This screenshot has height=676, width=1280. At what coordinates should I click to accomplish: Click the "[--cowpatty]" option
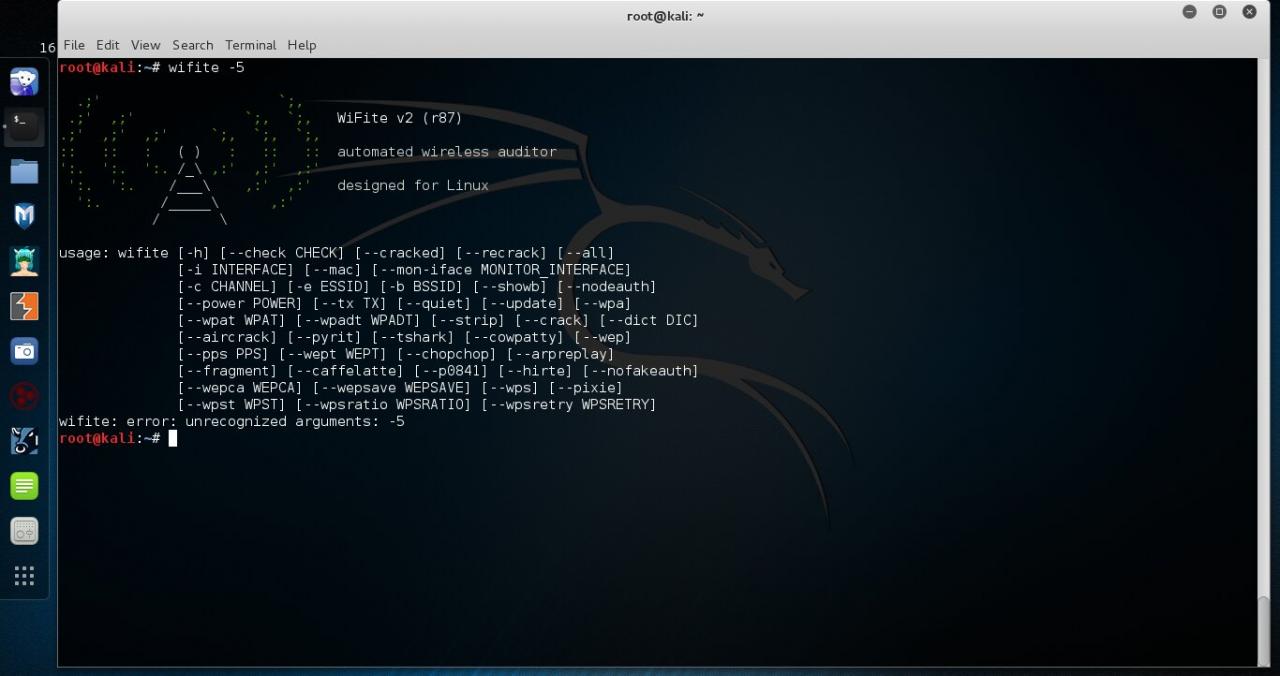[515, 338]
